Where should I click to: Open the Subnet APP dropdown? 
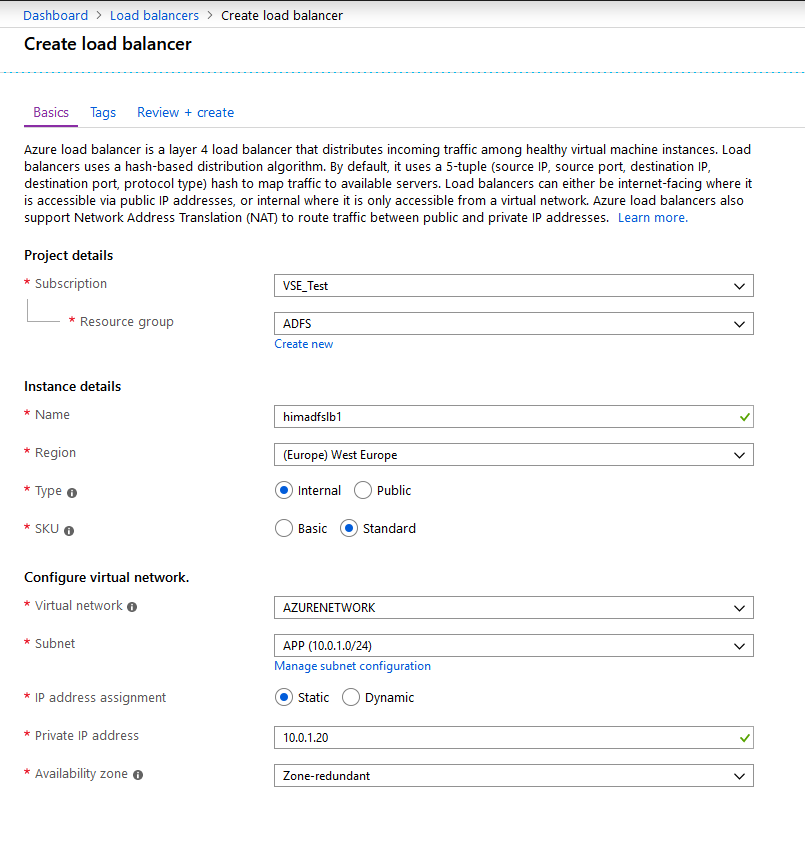coord(513,645)
